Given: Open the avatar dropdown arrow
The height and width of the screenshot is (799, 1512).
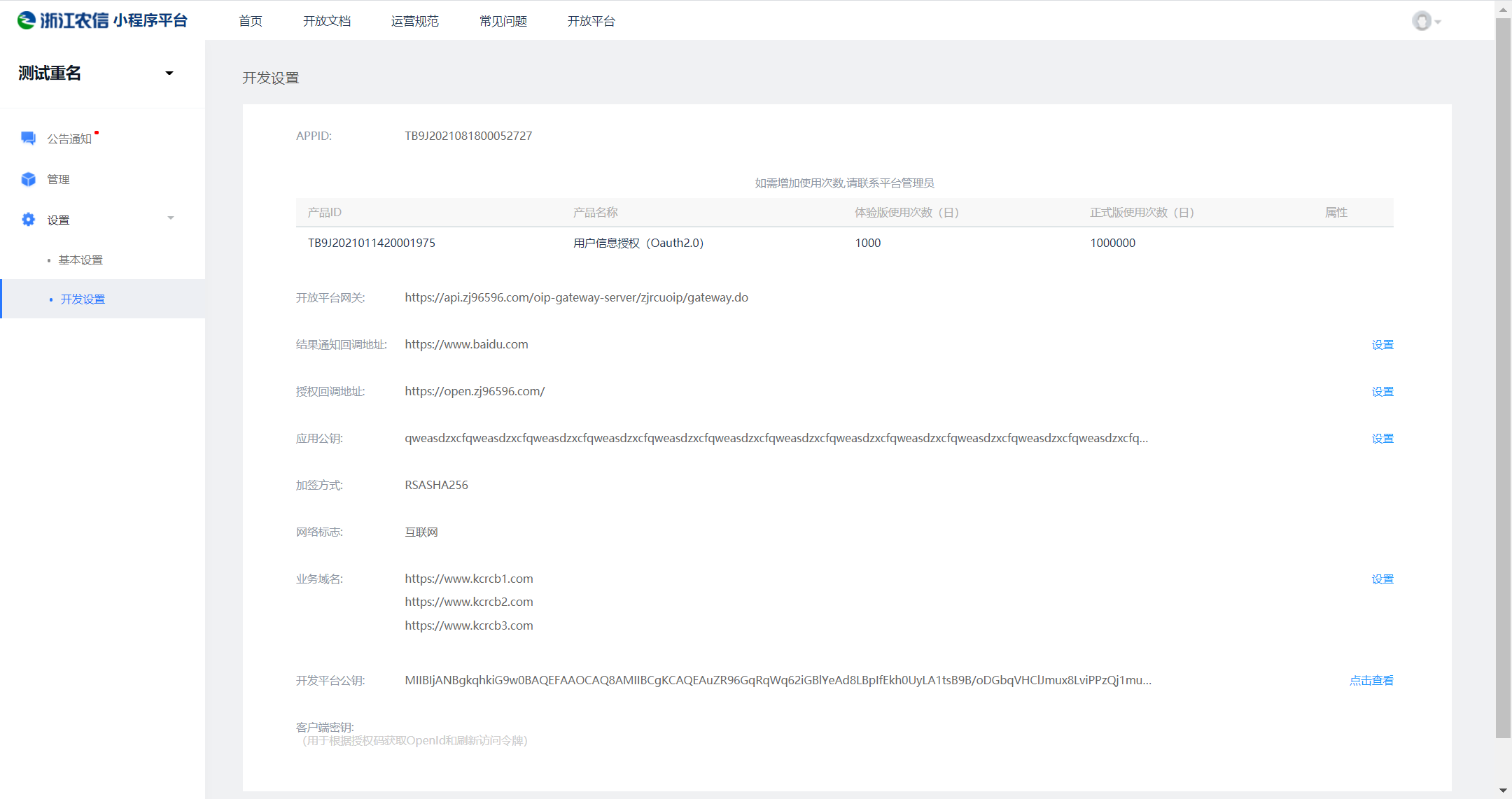Looking at the screenshot, I should click(x=1438, y=22).
